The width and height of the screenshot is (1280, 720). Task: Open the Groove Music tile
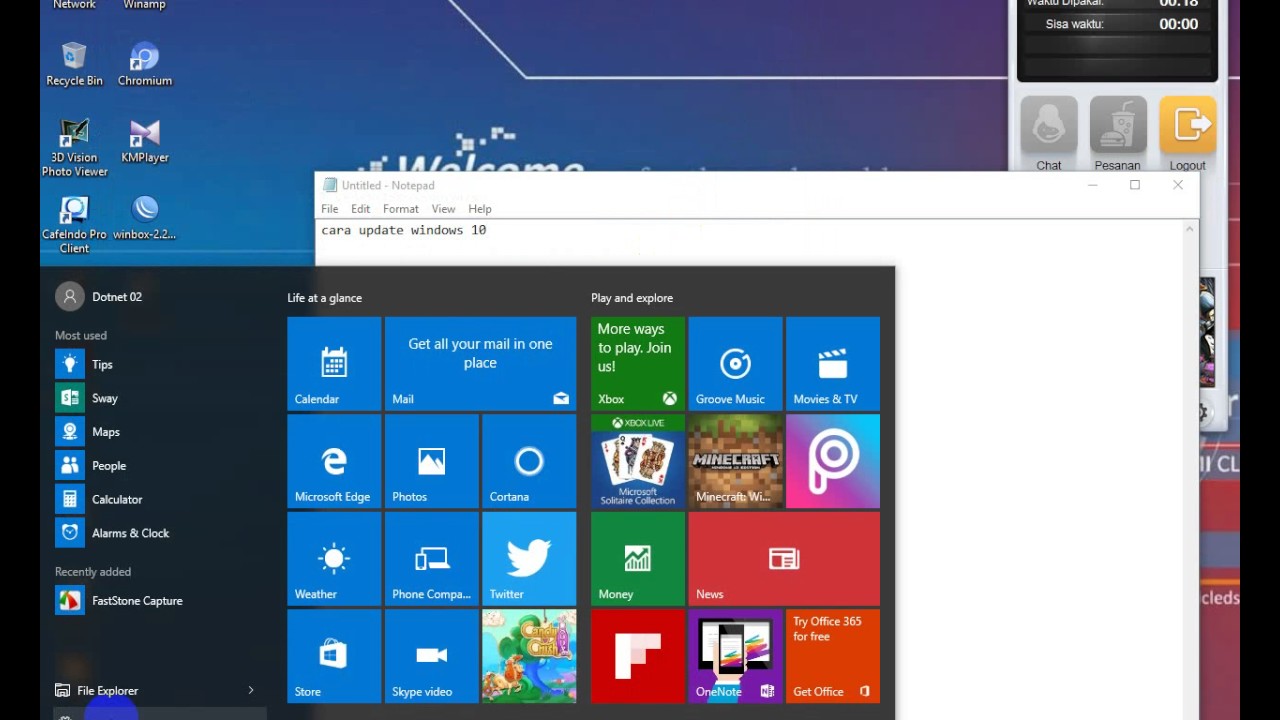pos(735,364)
